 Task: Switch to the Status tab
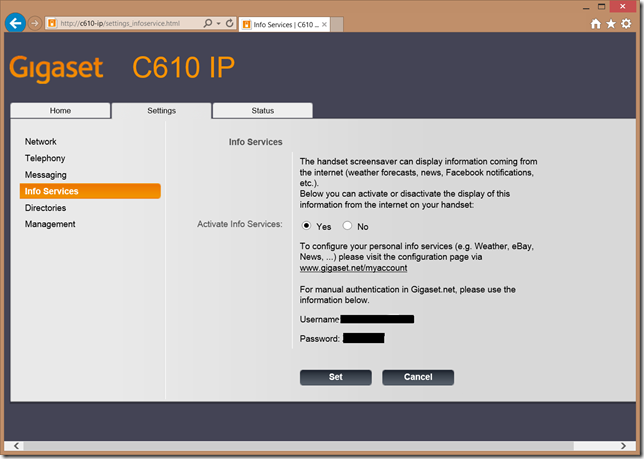262,110
